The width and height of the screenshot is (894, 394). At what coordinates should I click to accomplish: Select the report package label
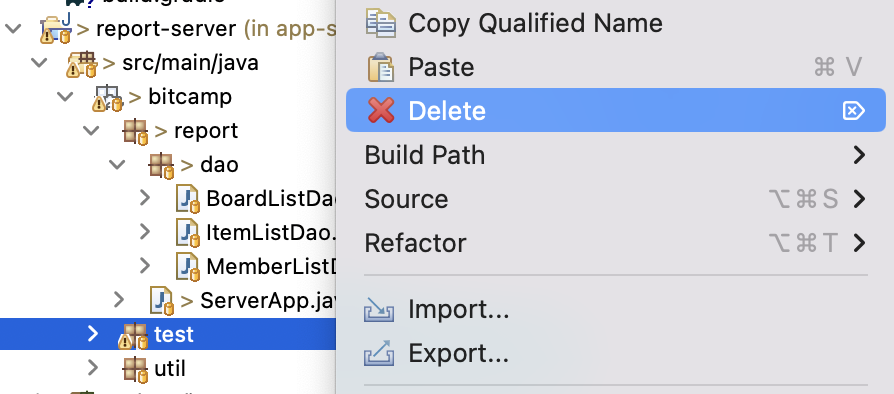(x=206, y=131)
